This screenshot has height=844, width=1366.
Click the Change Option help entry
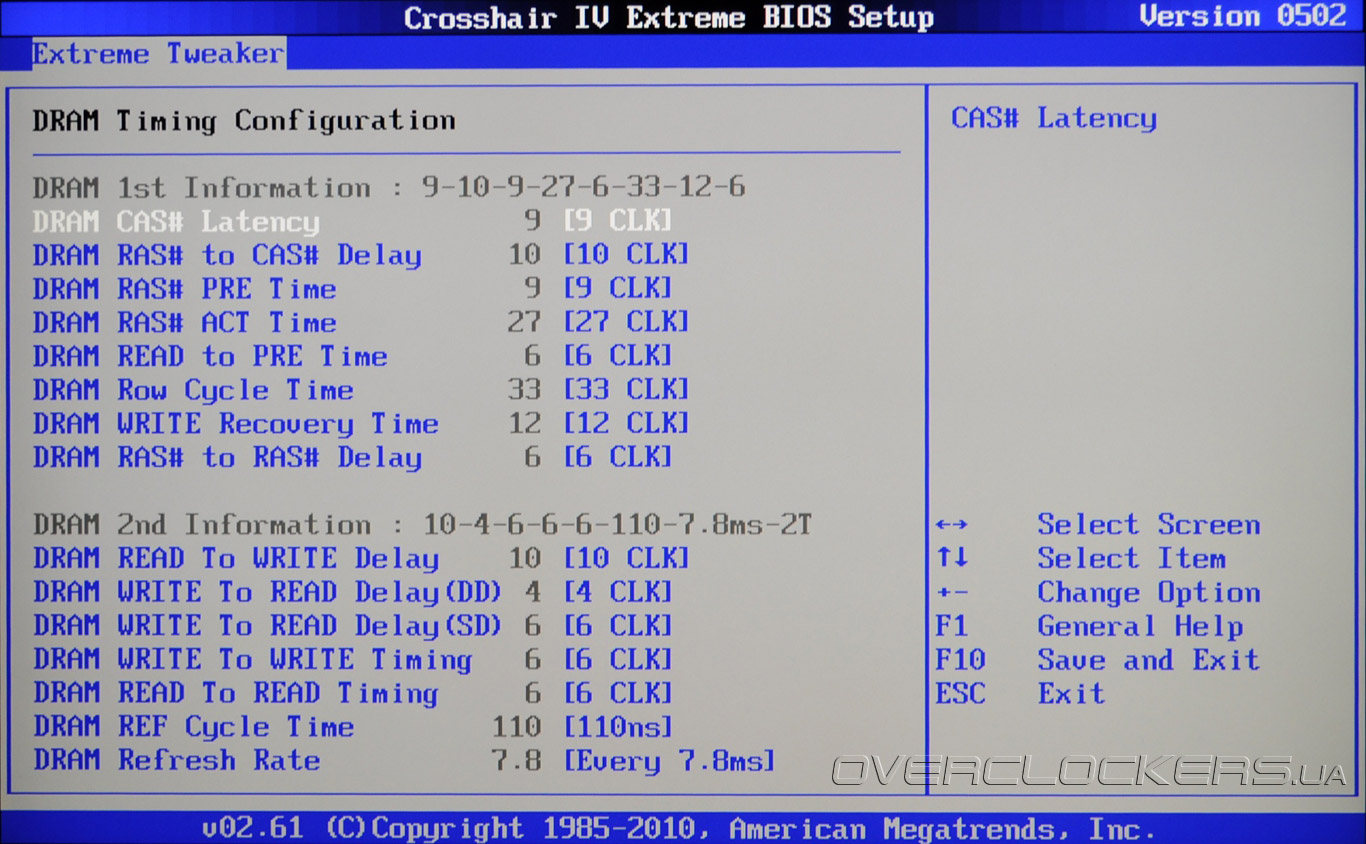(x=1149, y=593)
